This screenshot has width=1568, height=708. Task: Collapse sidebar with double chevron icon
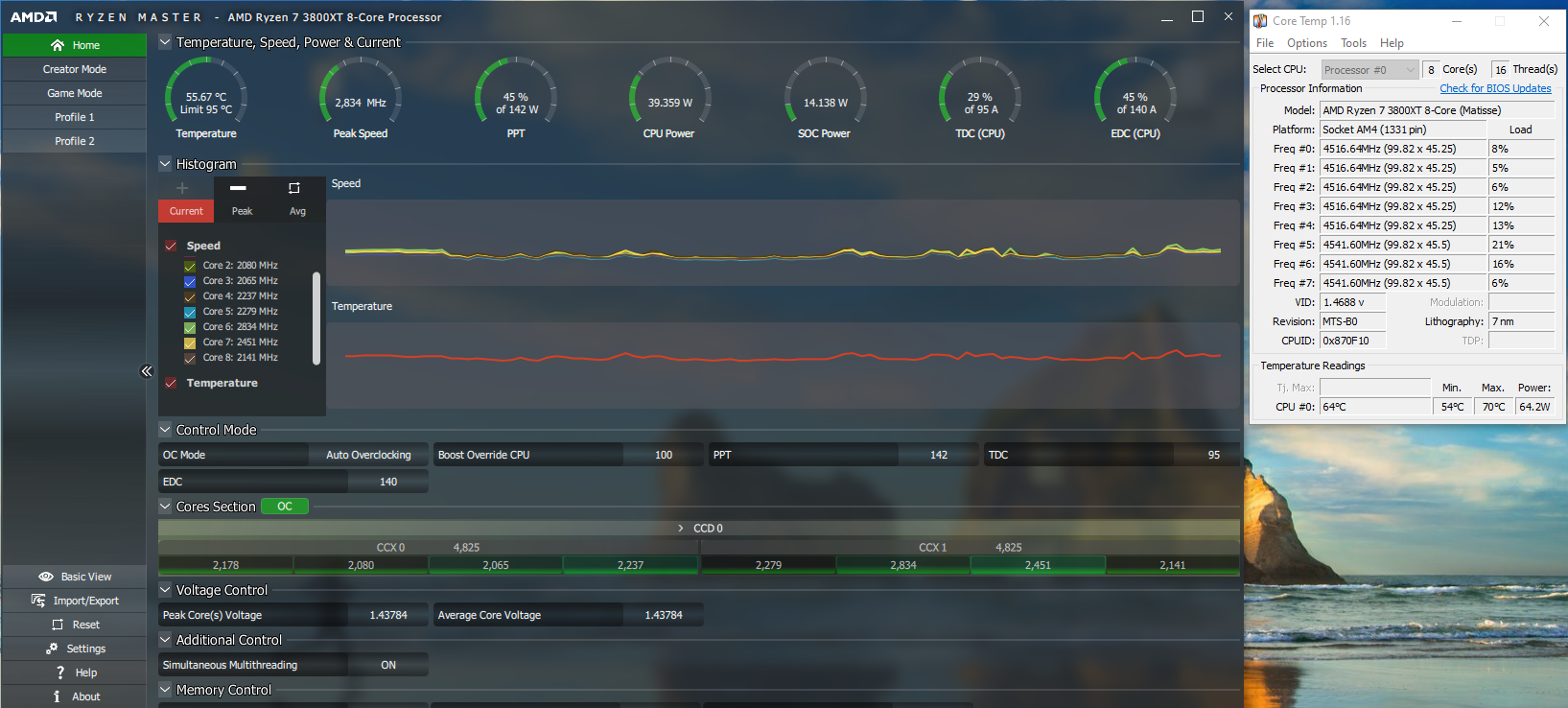coord(147,371)
